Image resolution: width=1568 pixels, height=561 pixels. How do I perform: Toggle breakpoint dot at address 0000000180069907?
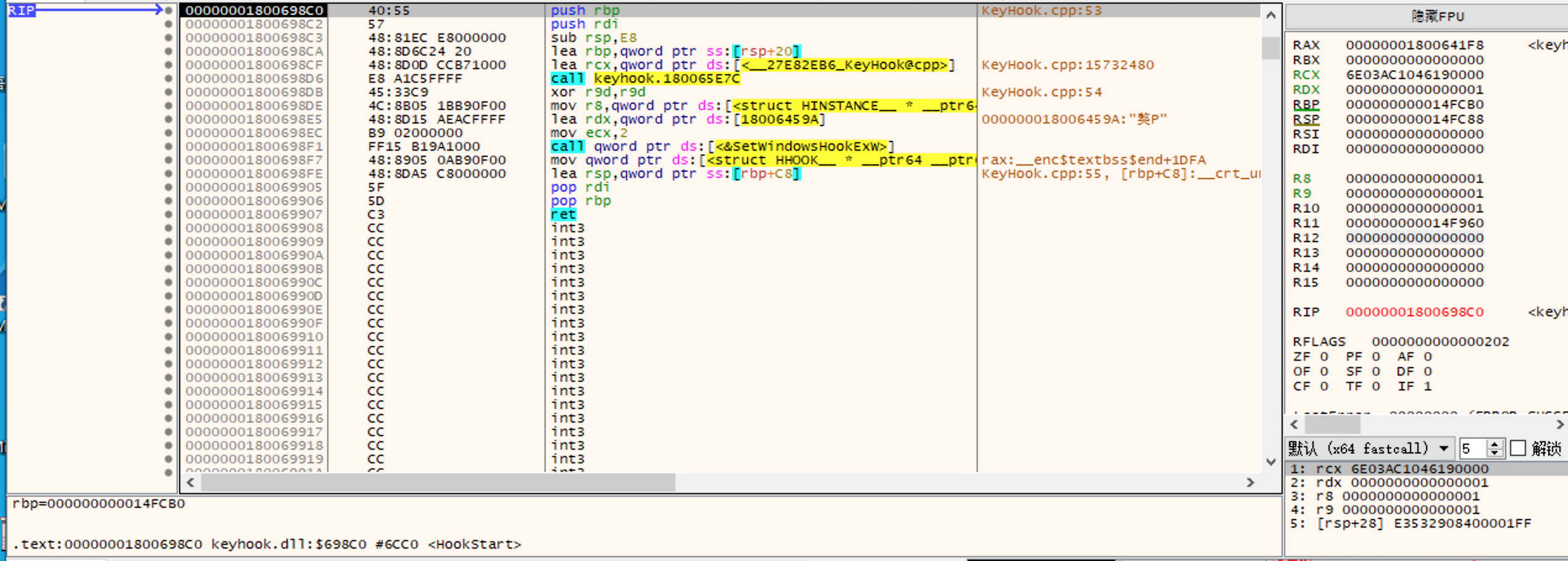pyautogui.click(x=168, y=214)
